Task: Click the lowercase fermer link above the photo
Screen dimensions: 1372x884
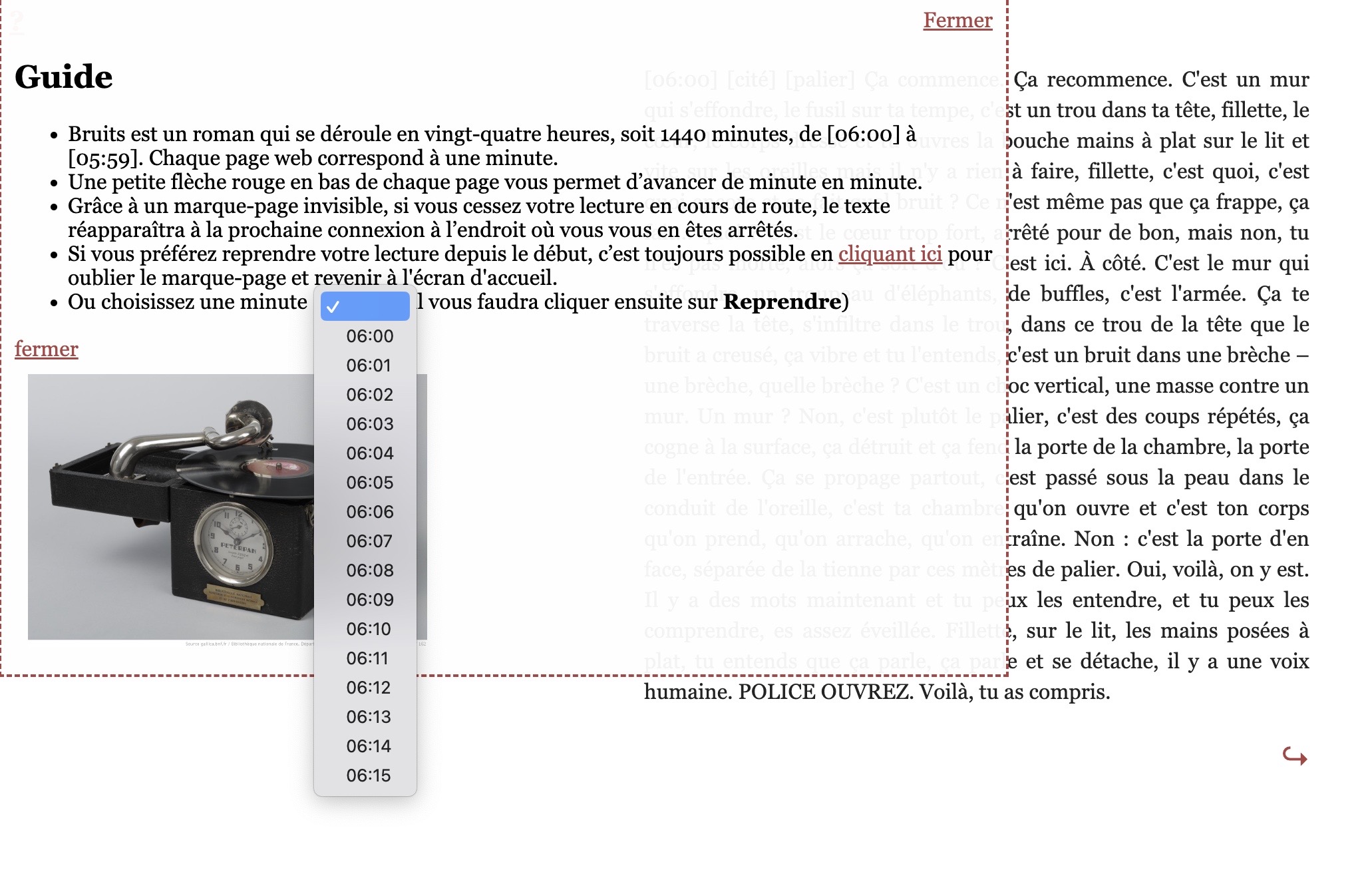Action: click(47, 349)
